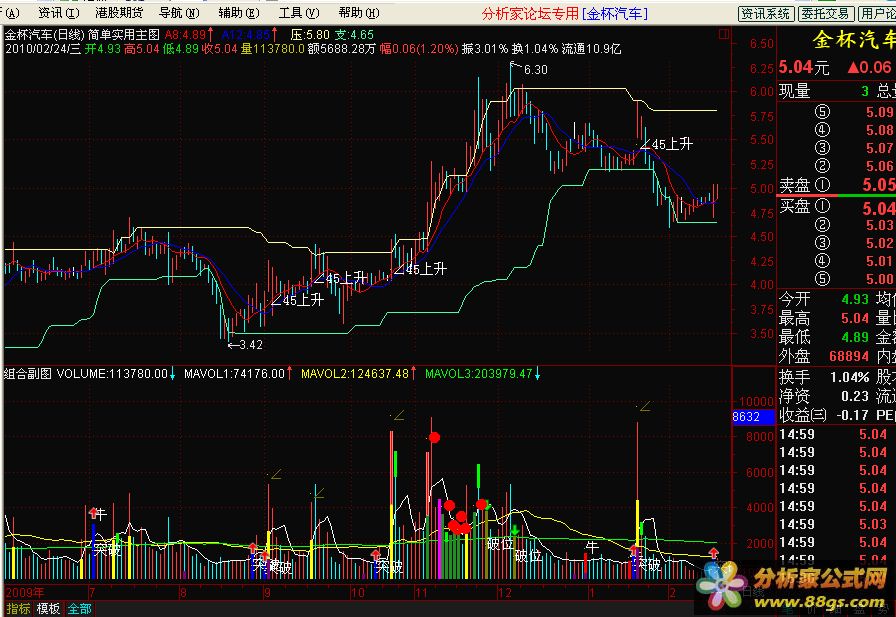The width and height of the screenshot is (896, 617).
Task: Click the 2010/02/24/三 date text
Action: (43, 49)
